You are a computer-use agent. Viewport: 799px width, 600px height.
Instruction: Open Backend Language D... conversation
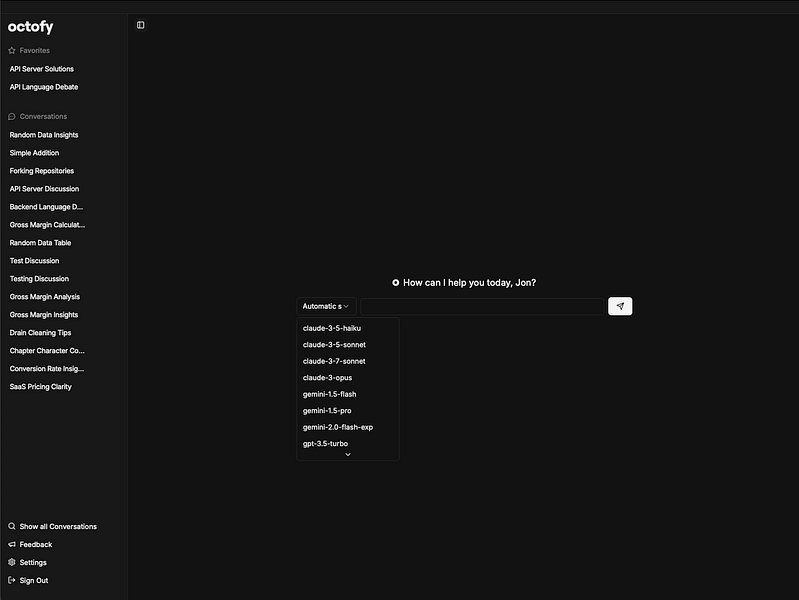click(x=46, y=206)
